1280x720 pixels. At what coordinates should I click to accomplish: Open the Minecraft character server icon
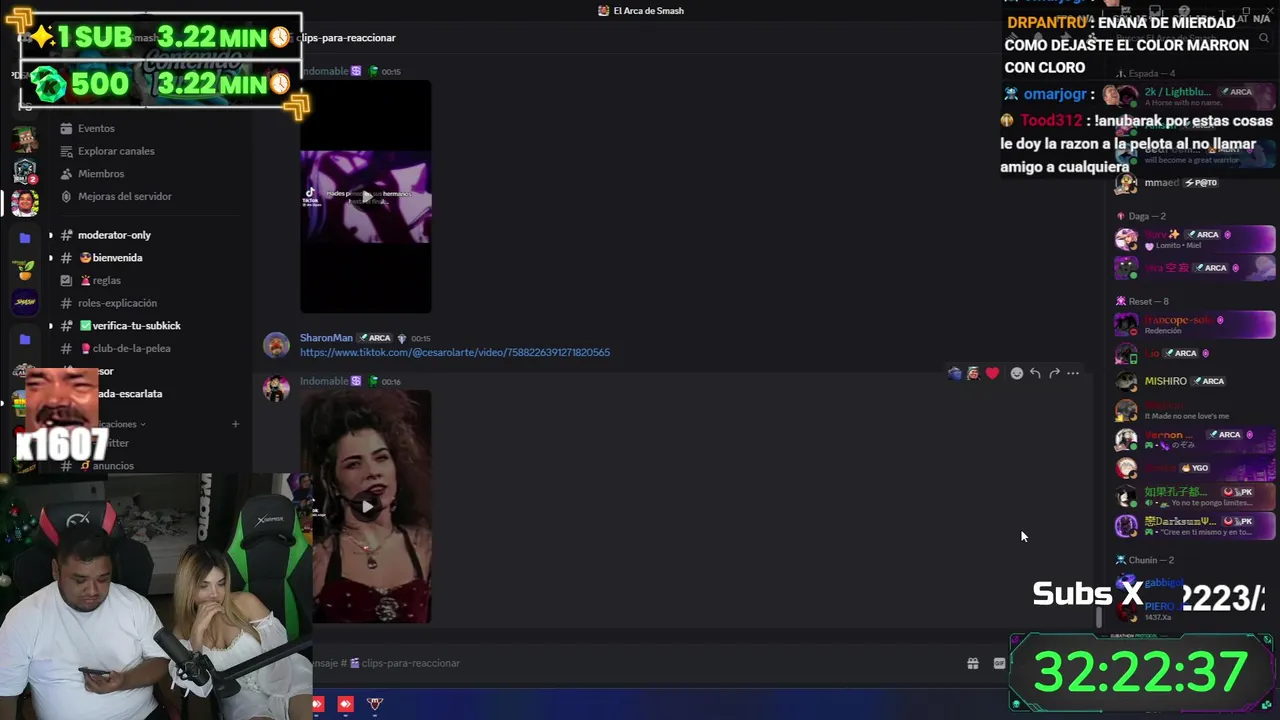click(x=25, y=138)
